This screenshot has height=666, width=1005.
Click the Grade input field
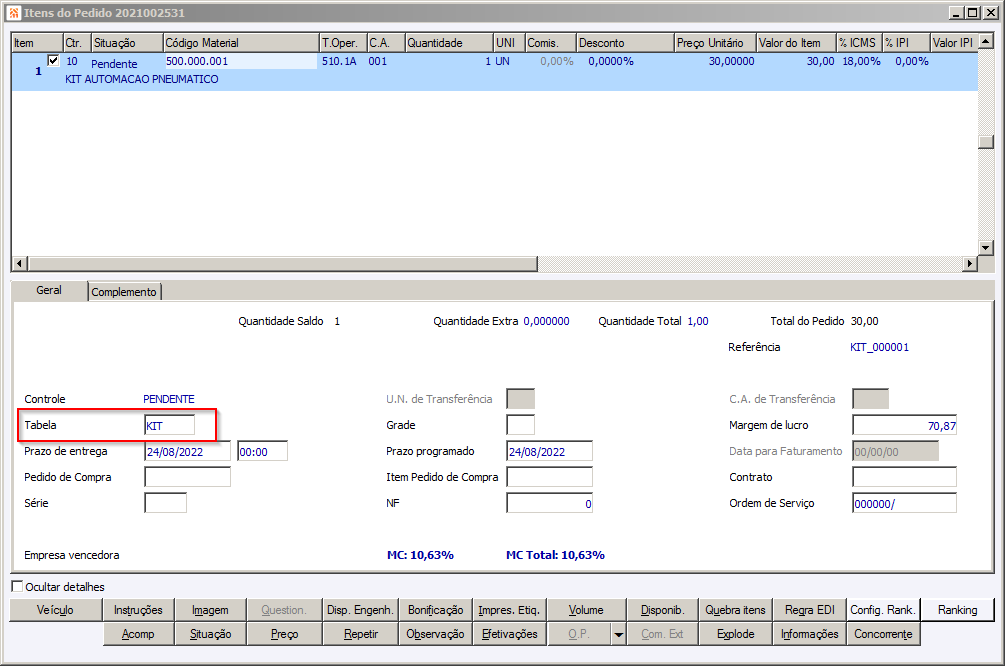[520, 425]
